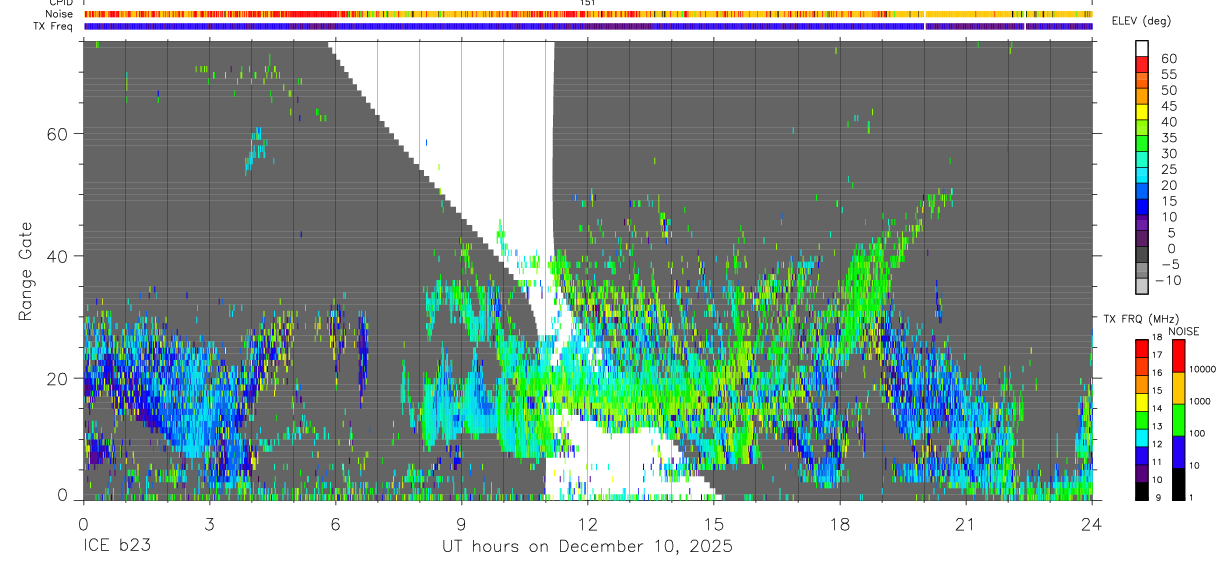Choose the cyan 20–25 degree ELEV swatch
Image resolution: width=1228 pixels, height=567 pixels.
click(x=1142, y=176)
